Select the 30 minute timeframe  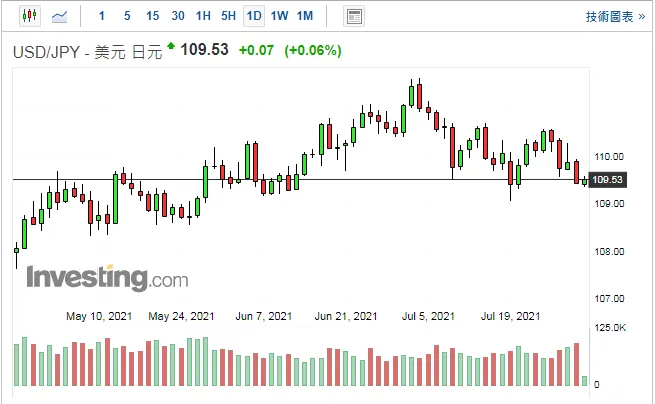click(x=178, y=16)
